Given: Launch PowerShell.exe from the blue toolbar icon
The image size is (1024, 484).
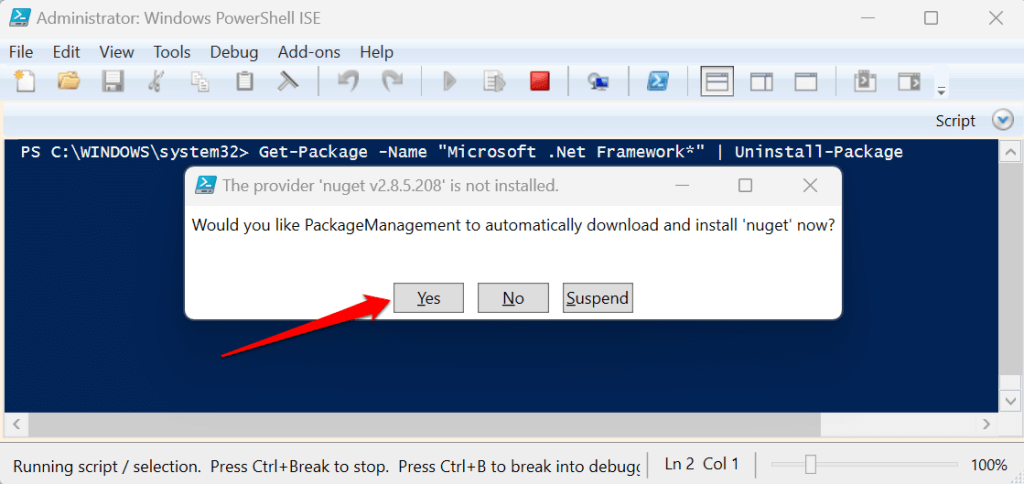Looking at the screenshot, I should (x=657, y=82).
